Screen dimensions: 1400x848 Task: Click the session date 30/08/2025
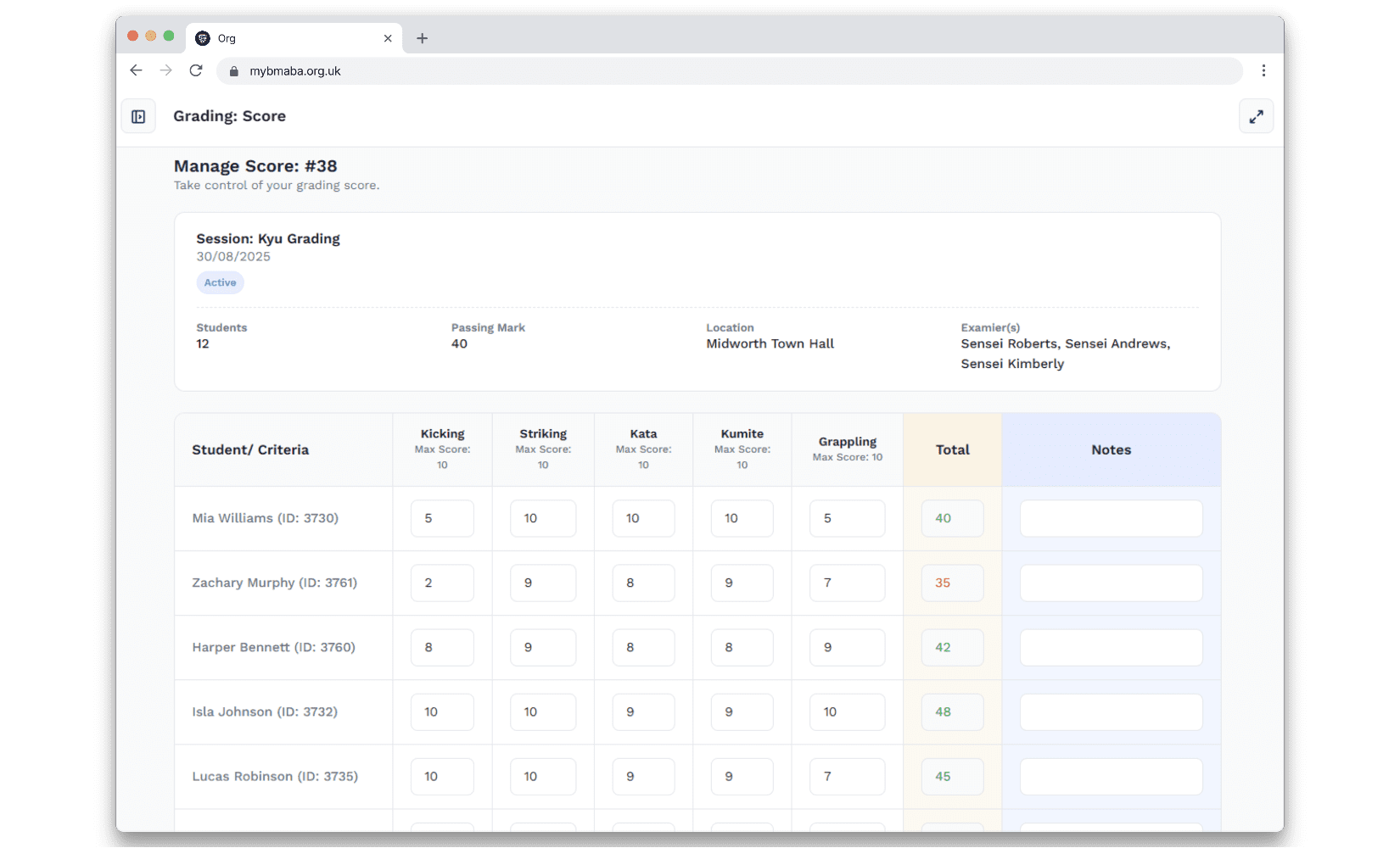coord(233,256)
